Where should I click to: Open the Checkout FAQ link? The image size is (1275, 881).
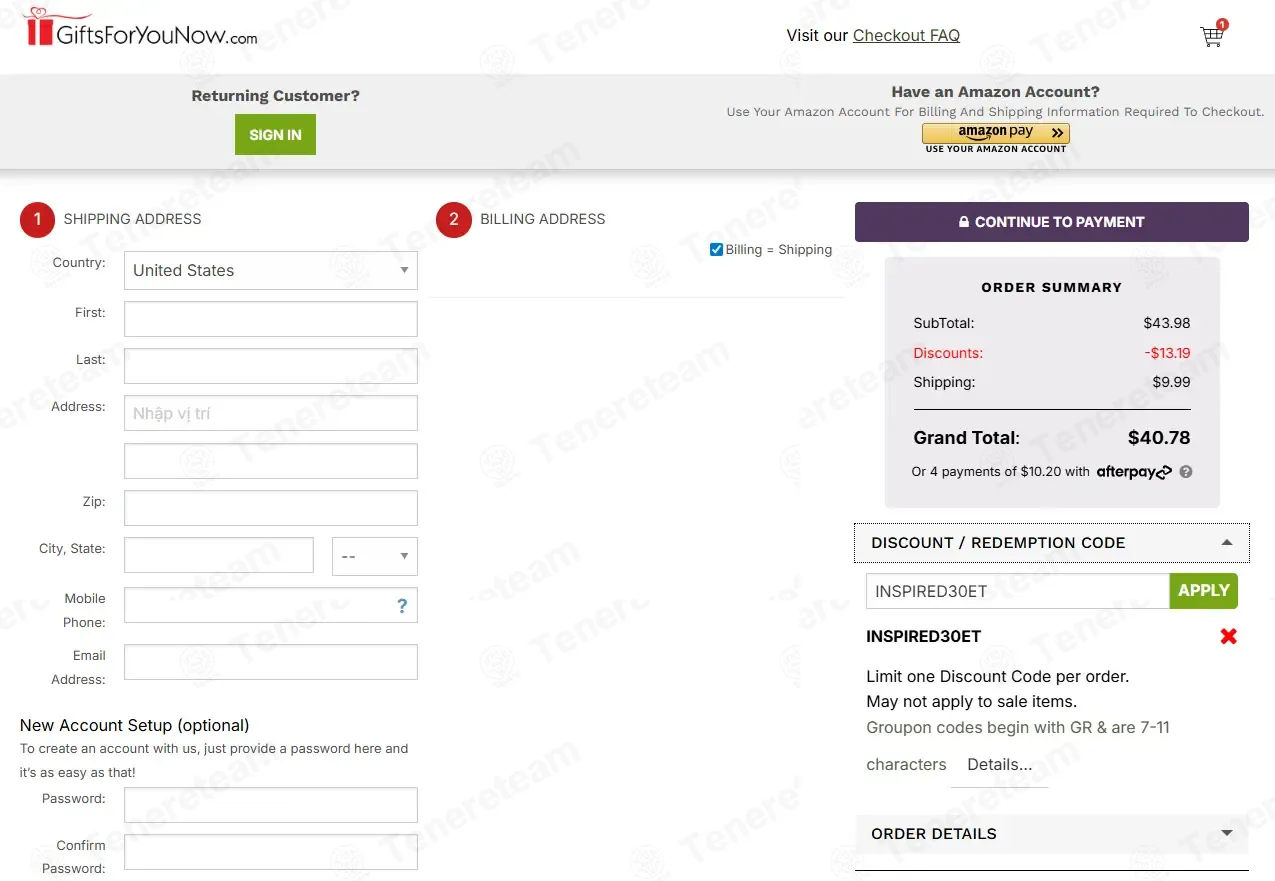(906, 35)
